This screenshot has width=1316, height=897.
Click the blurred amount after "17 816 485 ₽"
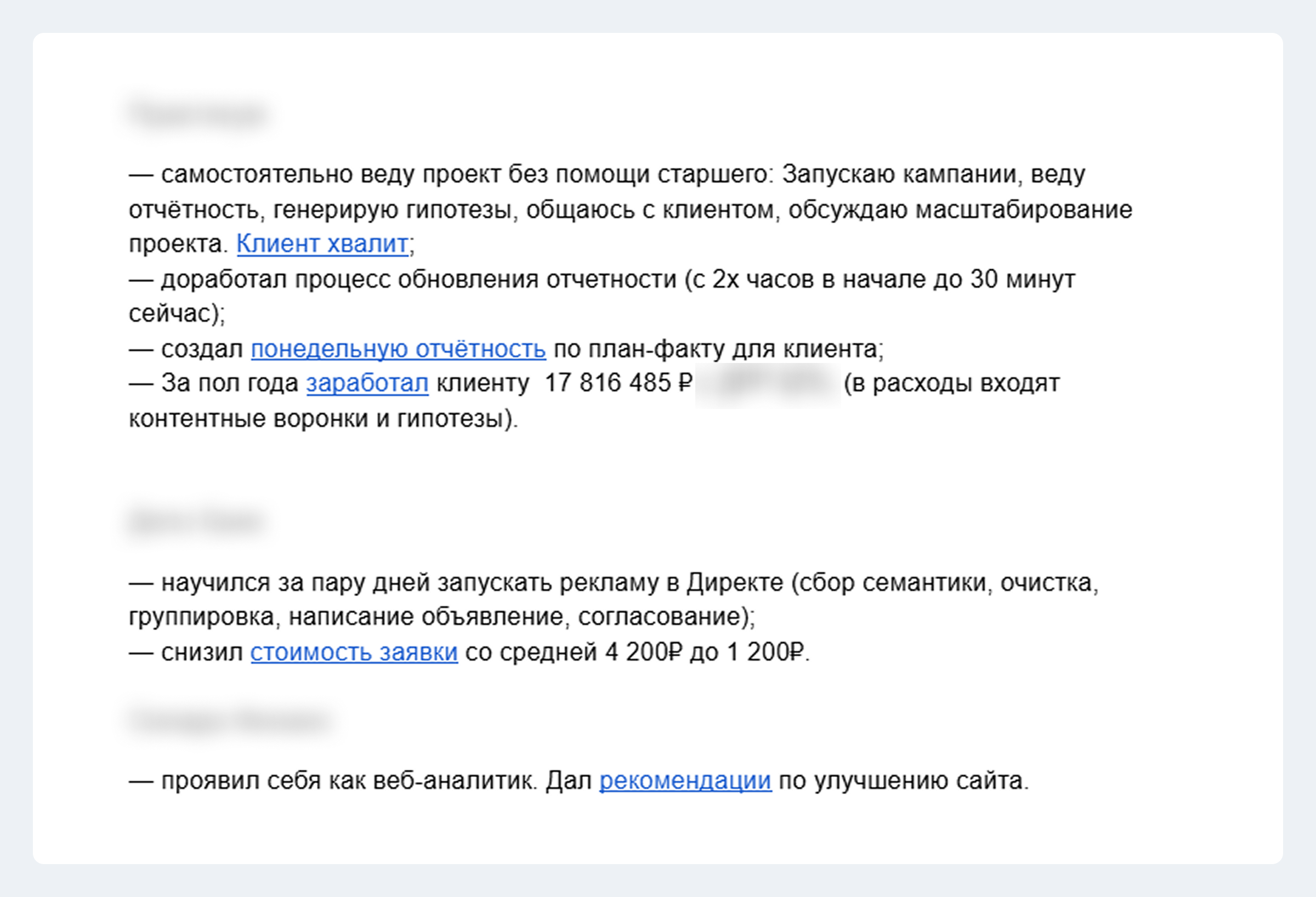point(768,384)
